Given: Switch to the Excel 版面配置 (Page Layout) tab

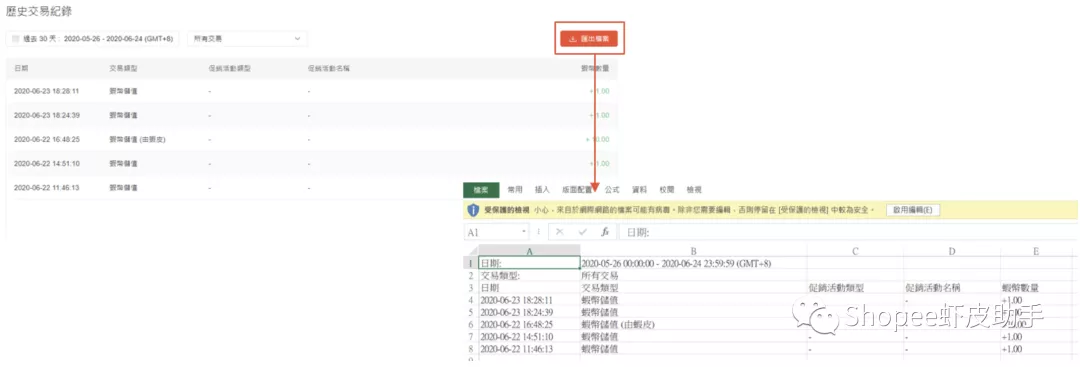Looking at the screenshot, I should (577, 190).
